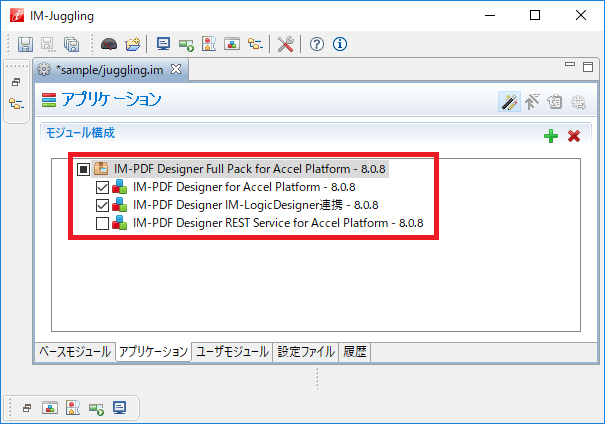Maximize the editor pane
The height and width of the screenshot is (424, 605).
point(588,67)
